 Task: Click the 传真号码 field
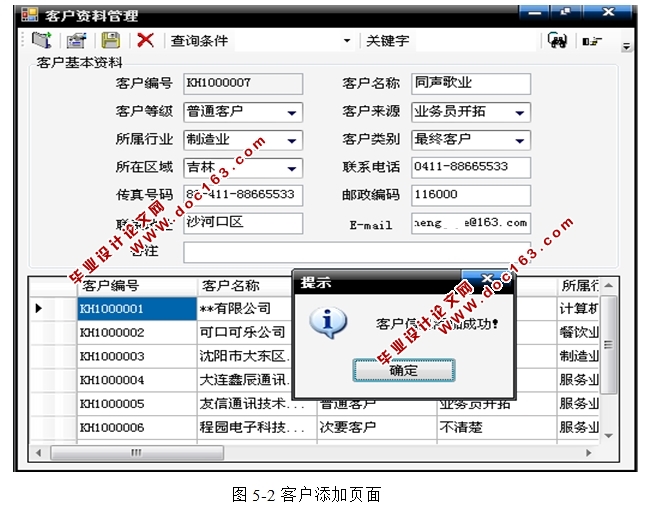coord(243,195)
